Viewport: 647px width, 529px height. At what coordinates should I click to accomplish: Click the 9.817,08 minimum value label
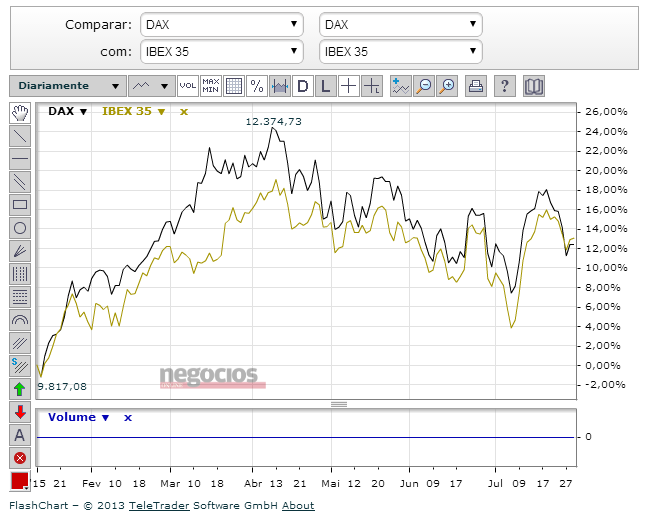(x=62, y=387)
